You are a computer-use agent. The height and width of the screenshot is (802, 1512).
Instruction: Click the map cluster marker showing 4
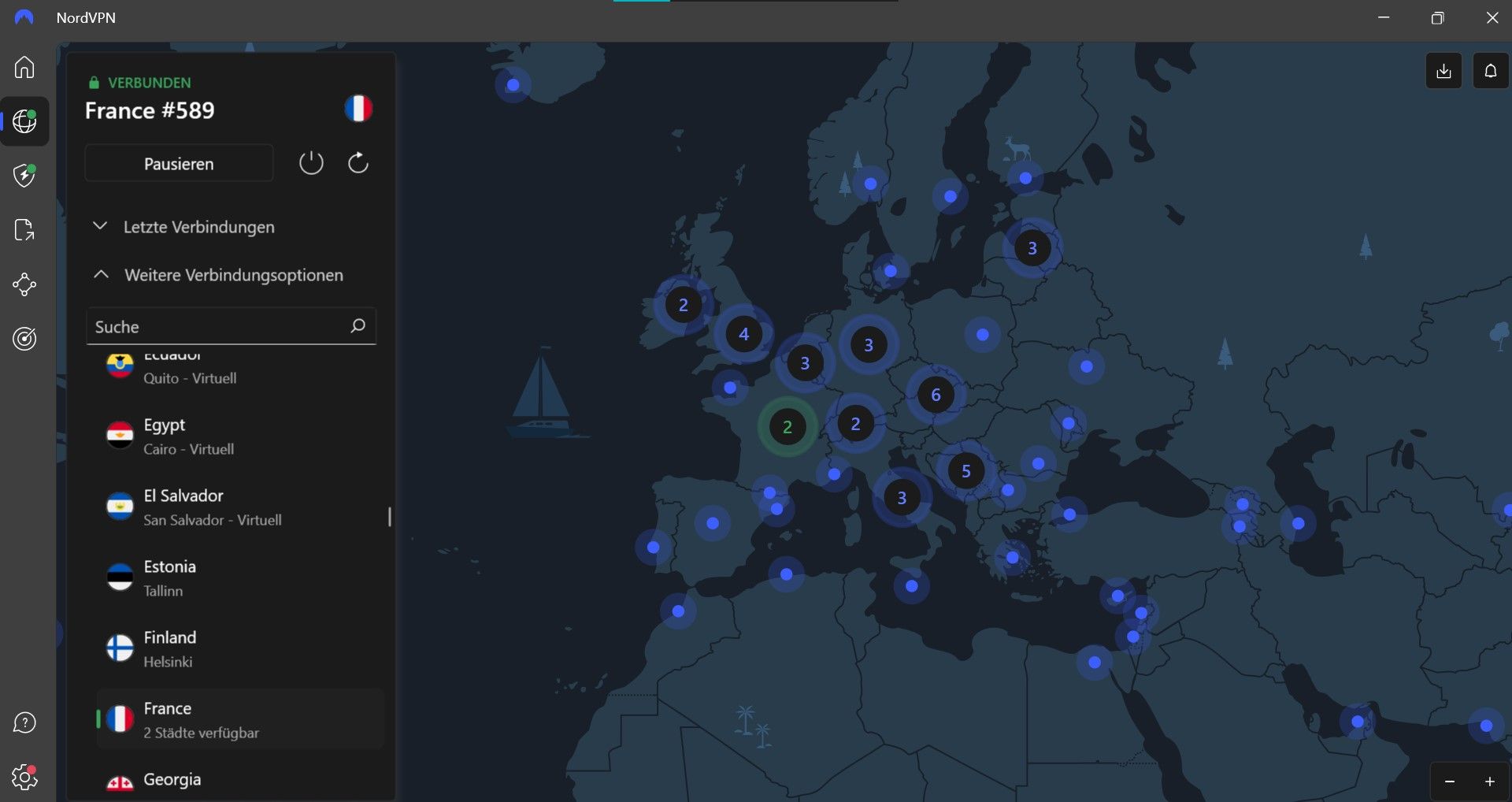pyautogui.click(x=743, y=334)
